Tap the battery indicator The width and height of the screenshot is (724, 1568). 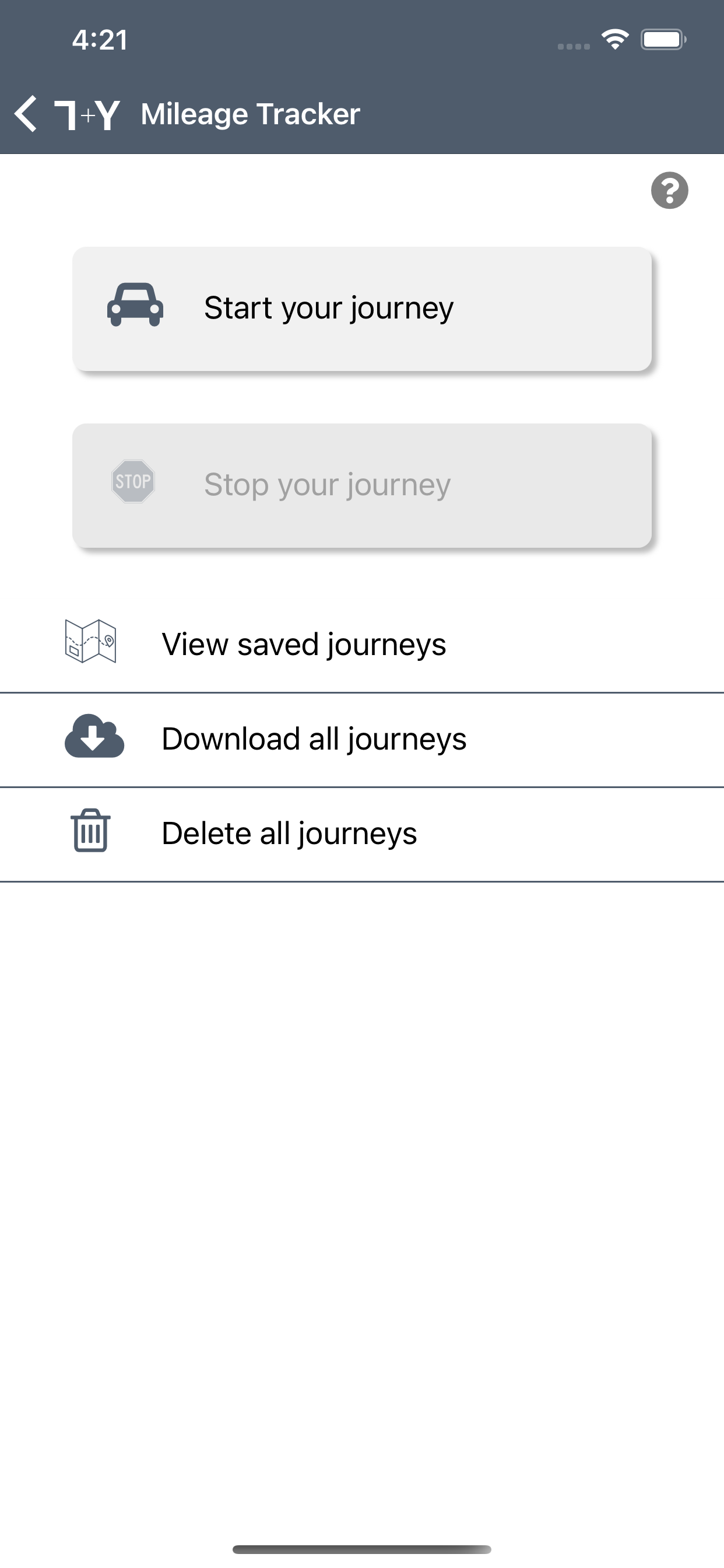(x=663, y=40)
